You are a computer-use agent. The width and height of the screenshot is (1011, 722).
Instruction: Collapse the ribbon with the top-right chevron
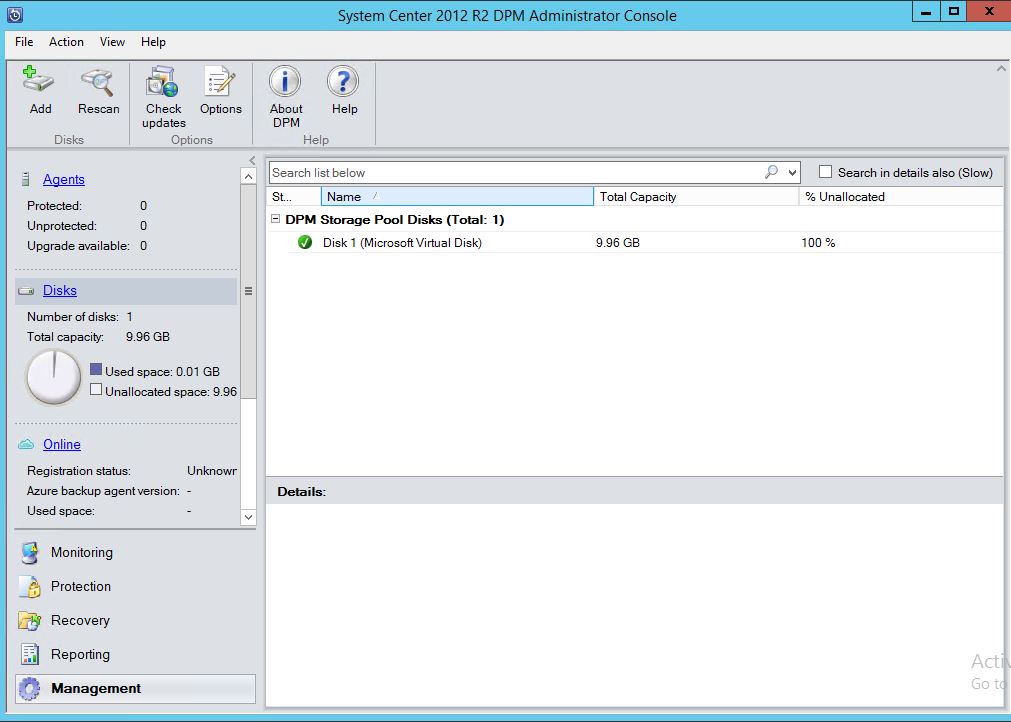[x=1001, y=68]
